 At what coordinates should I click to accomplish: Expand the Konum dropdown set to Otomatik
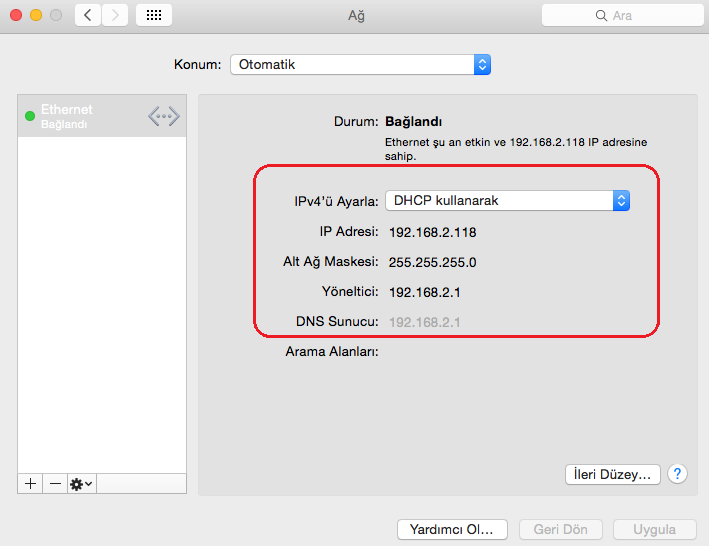click(360, 64)
